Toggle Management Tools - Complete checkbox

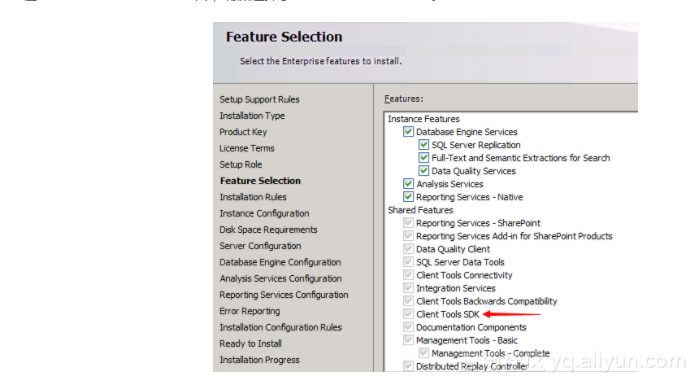424,353
